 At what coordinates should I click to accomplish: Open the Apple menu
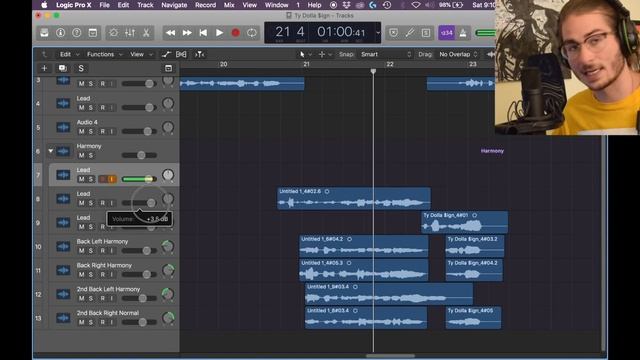(x=44, y=5)
